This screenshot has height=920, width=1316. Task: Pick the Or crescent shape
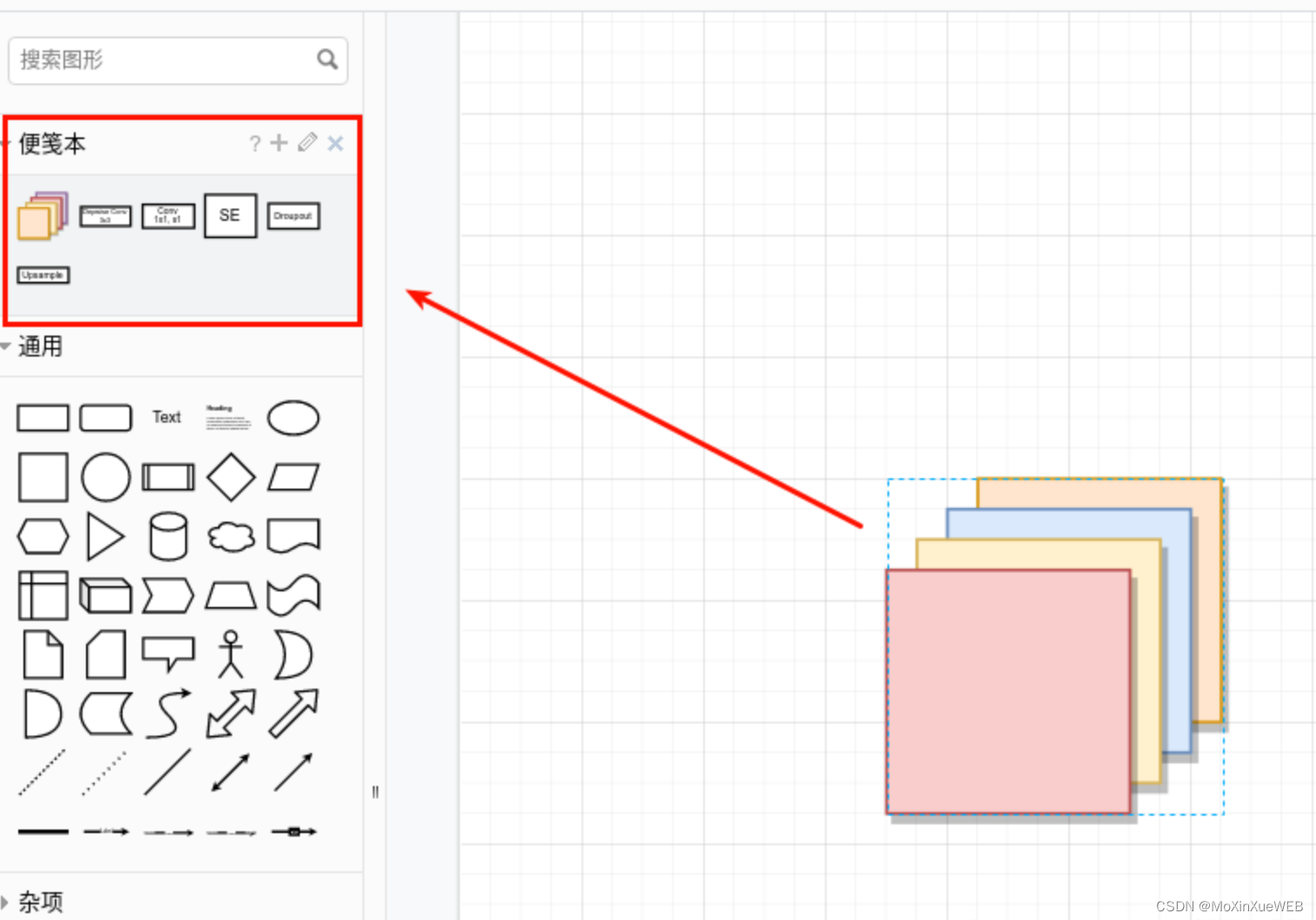(x=293, y=655)
